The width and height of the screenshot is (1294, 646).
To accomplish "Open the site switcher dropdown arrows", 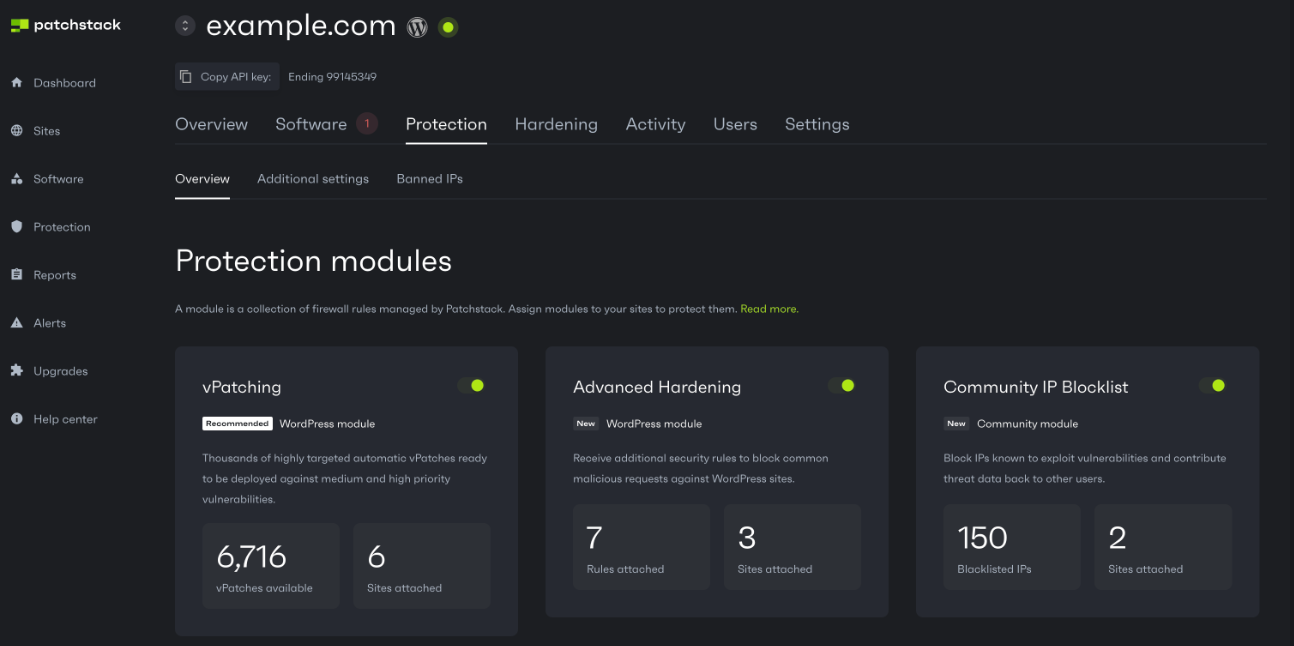I will coord(185,26).
